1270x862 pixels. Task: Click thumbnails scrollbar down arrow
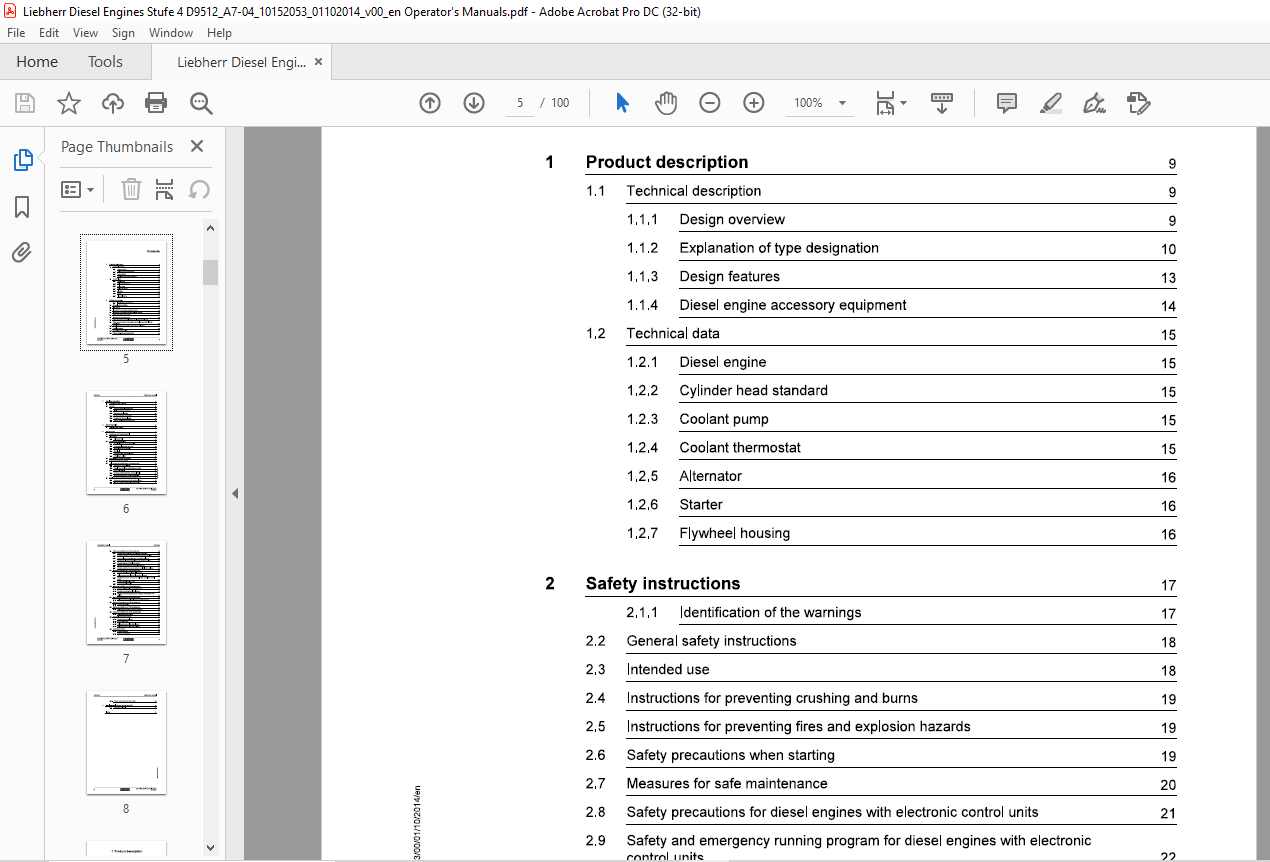(x=210, y=847)
